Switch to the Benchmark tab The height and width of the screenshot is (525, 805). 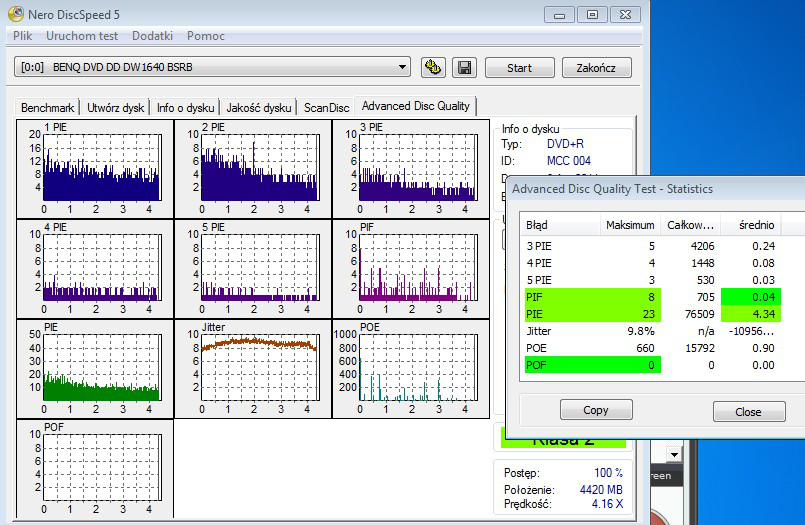point(47,108)
